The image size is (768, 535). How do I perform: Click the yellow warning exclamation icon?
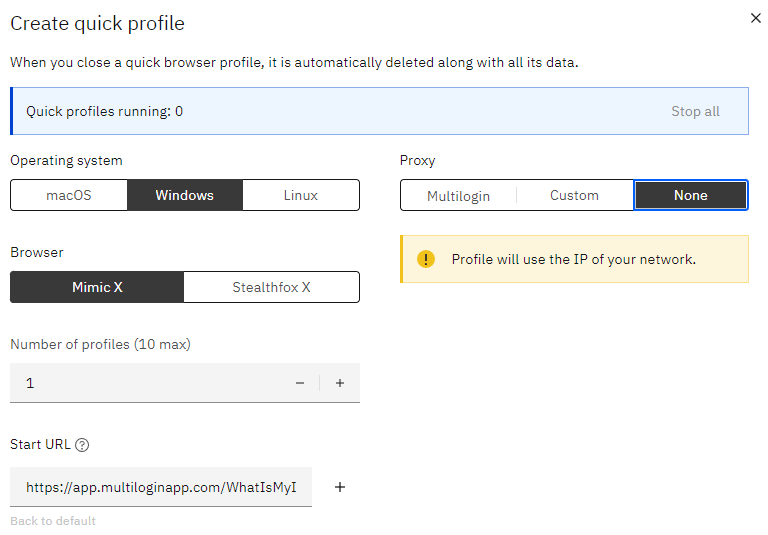pyautogui.click(x=426, y=259)
